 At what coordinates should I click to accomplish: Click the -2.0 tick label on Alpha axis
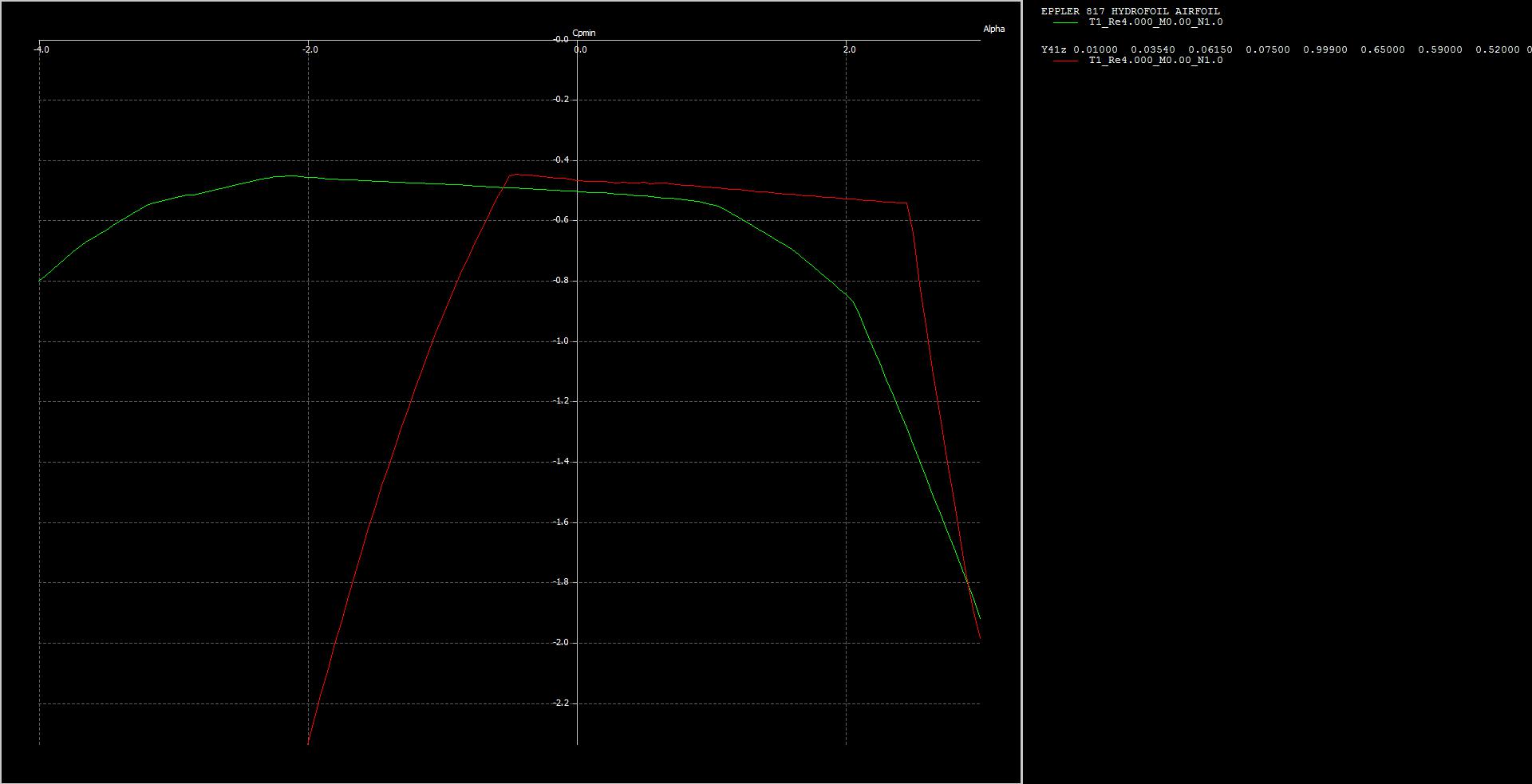pyautogui.click(x=310, y=49)
